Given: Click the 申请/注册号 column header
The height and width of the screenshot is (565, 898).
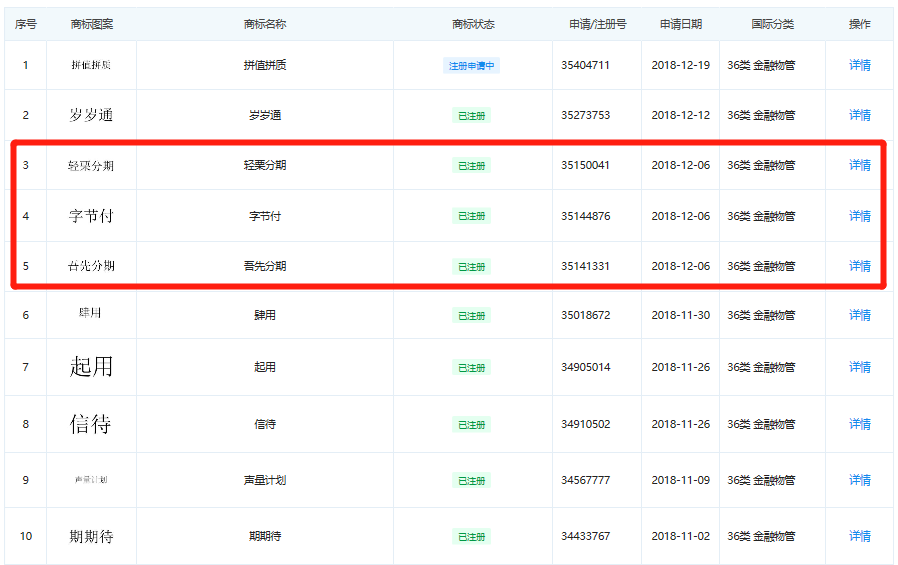Looking at the screenshot, I should tap(597, 24).
